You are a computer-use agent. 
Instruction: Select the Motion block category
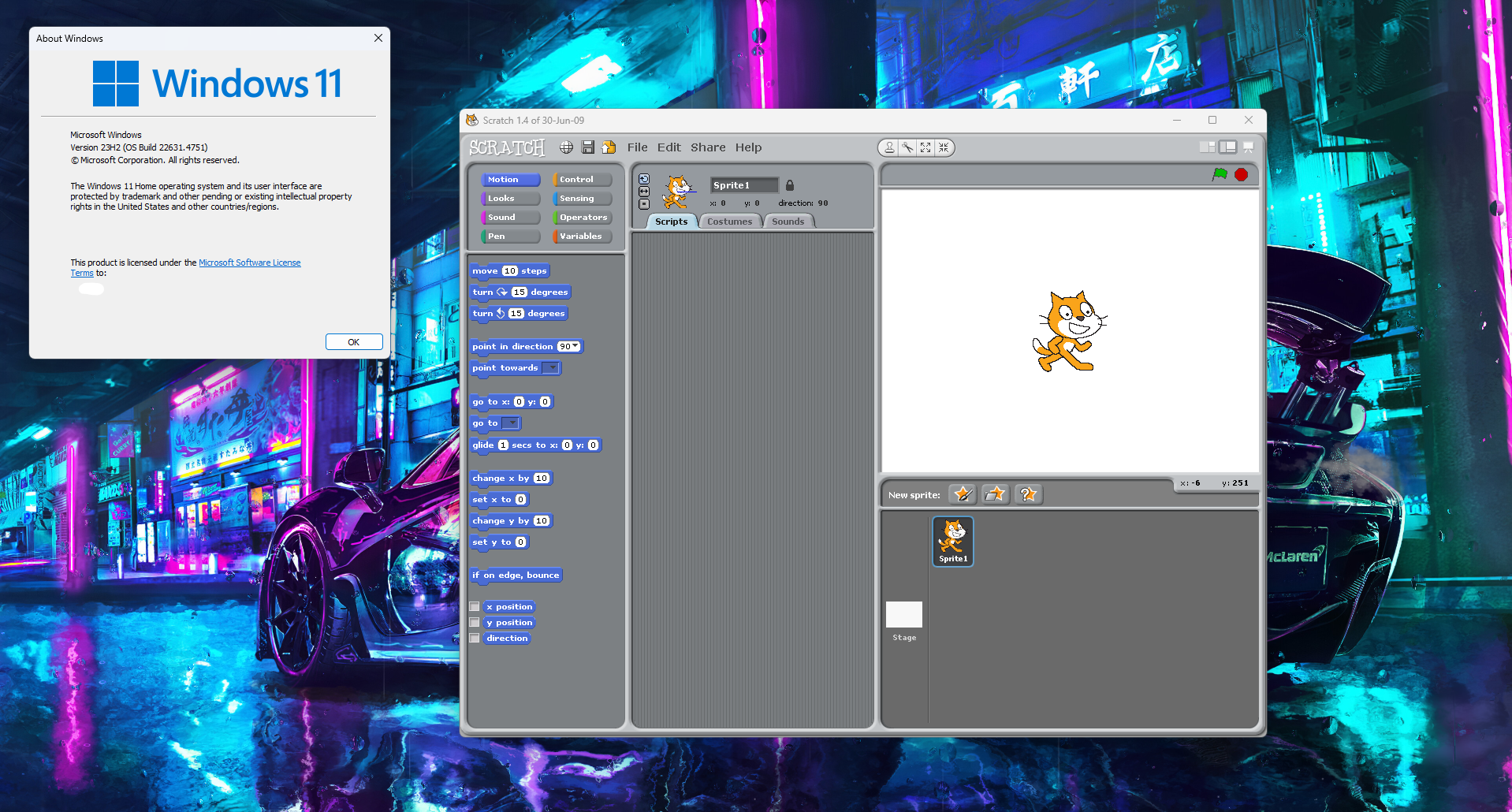510,180
